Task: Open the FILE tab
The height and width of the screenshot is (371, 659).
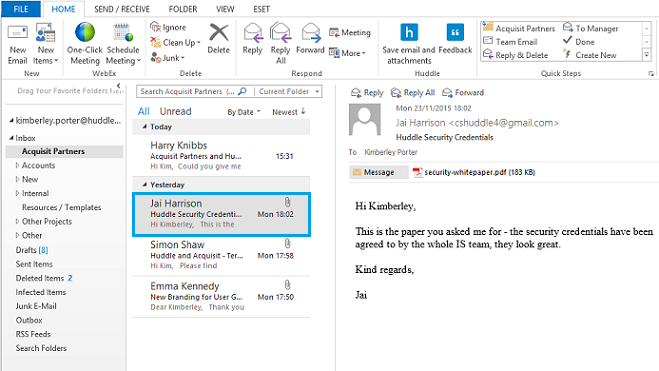Action: tap(21, 9)
